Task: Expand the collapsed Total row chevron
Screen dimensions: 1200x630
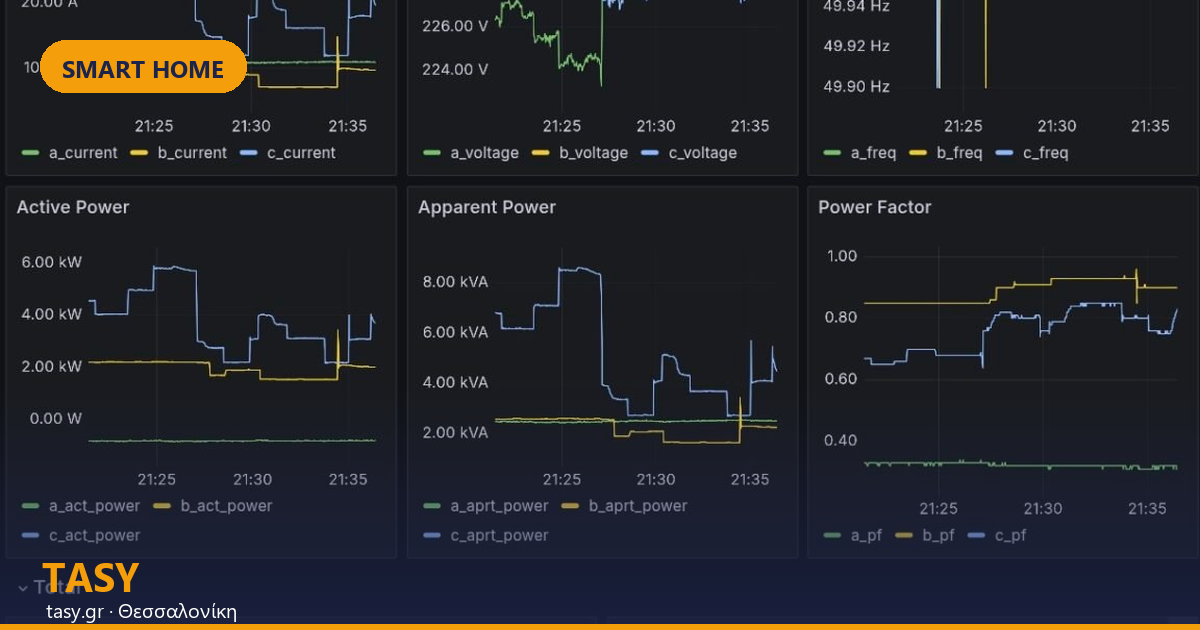Action: [22, 587]
